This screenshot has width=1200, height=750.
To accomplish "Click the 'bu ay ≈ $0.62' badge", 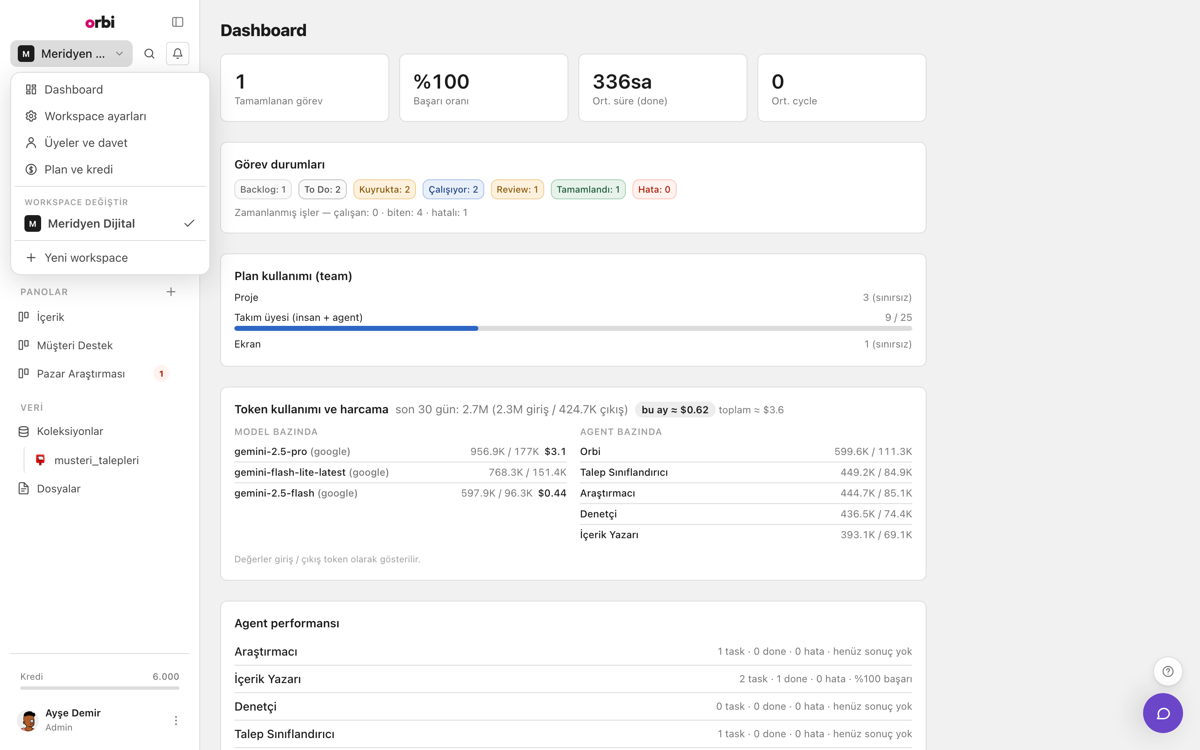I will pyautogui.click(x=675, y=410).
